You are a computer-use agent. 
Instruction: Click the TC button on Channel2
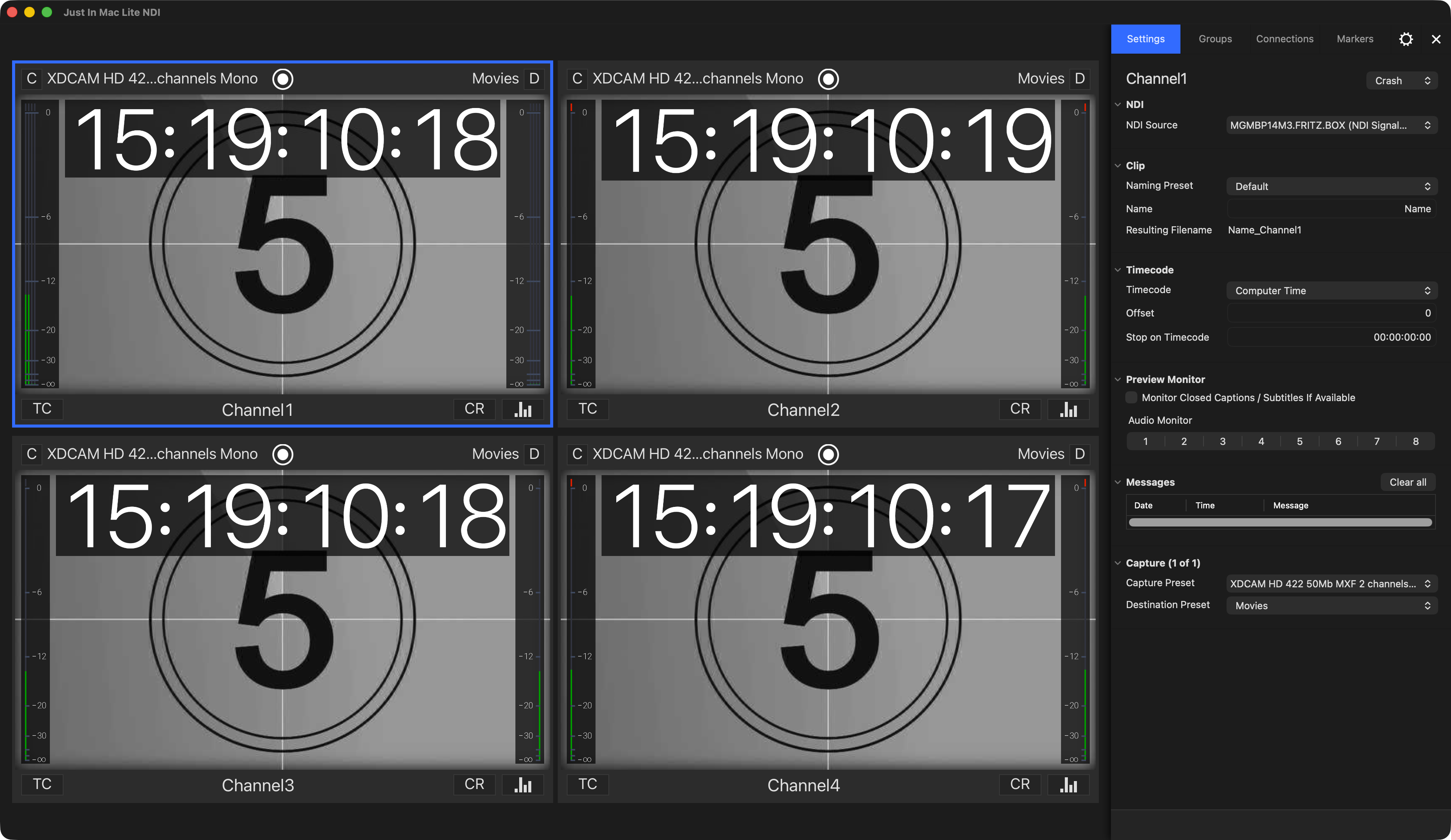pyautogui.click(x=588, y=409)
